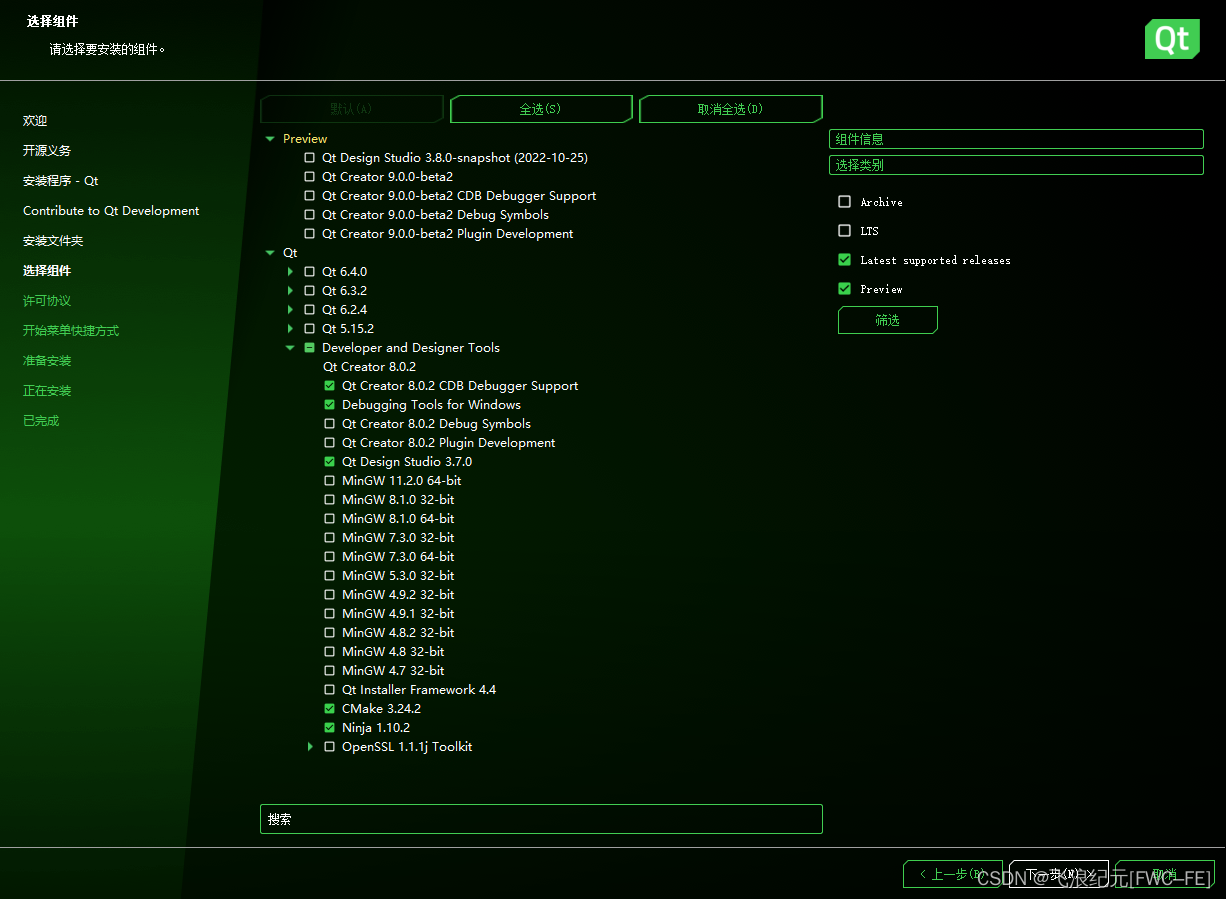Check the Qt 5.15.2 checkbox
The image size is (1226, 899).
click(x=309, y=329)
